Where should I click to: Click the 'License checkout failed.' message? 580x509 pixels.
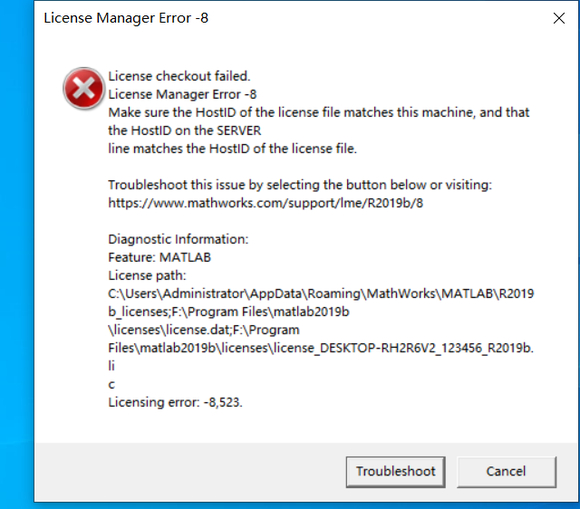point(179,76)
